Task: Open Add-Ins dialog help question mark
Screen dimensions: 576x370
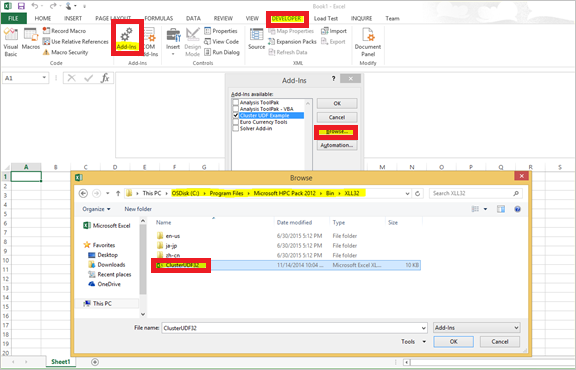Action: 334,79
